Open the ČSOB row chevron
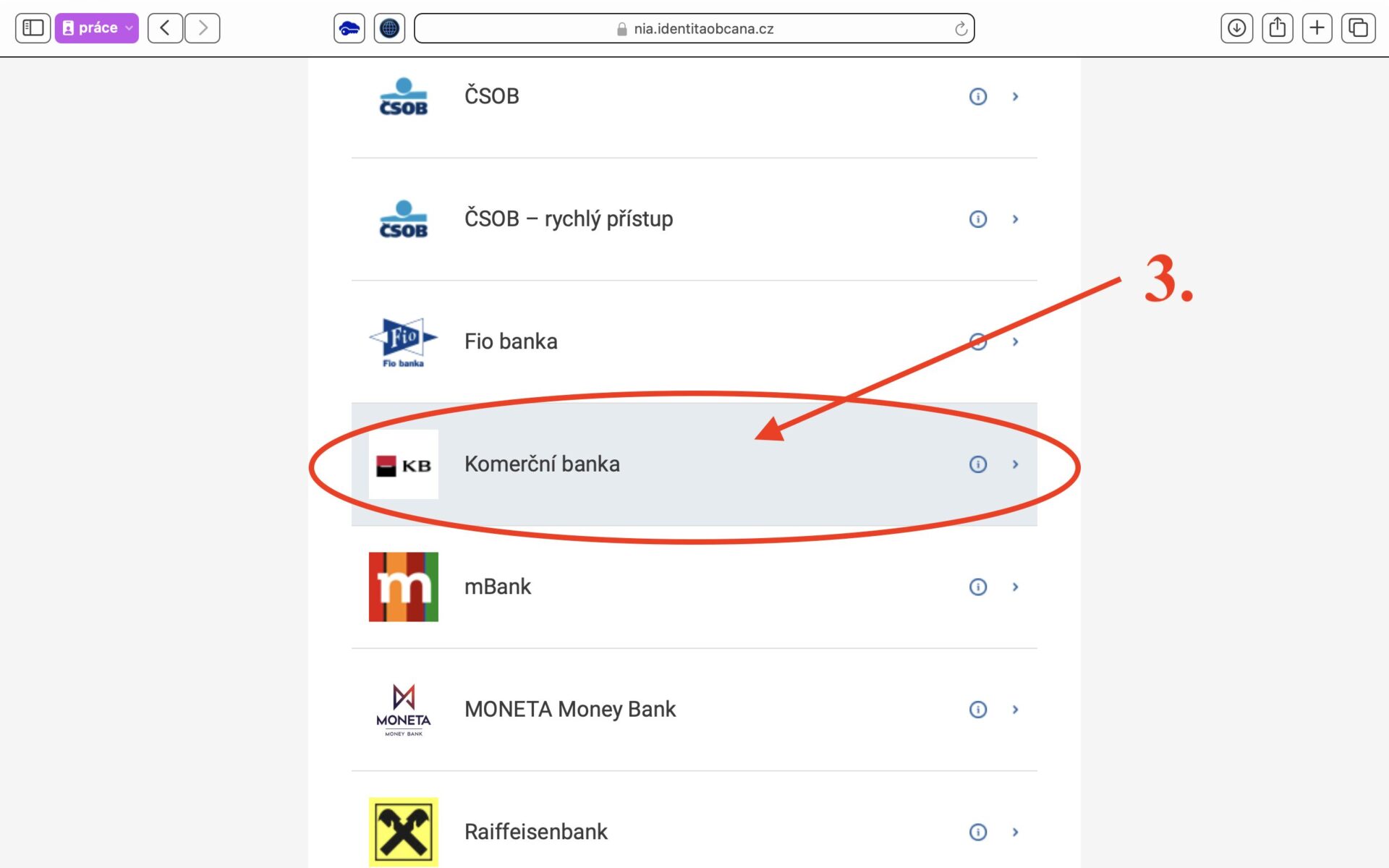This screenshot has height=868, width=1389. [1016, 96]
